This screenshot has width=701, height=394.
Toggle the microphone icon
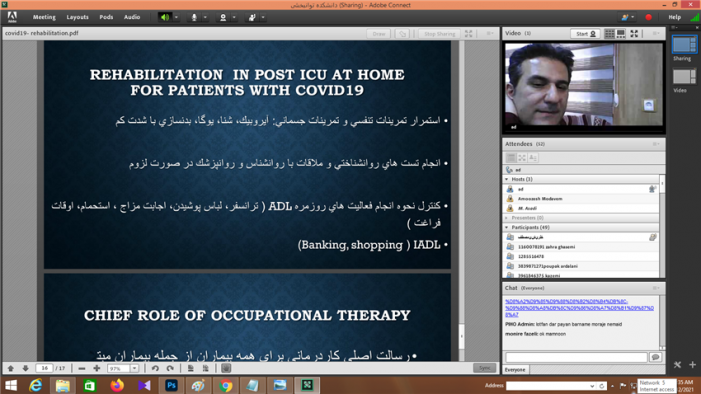pos(194,17)
